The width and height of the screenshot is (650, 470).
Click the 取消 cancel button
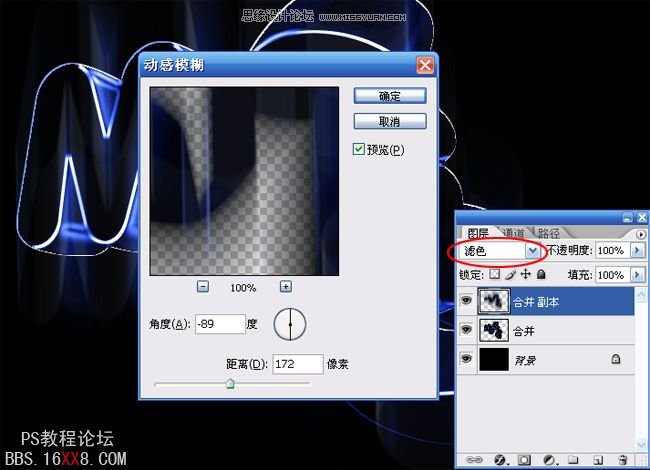[x=390, y=120]
